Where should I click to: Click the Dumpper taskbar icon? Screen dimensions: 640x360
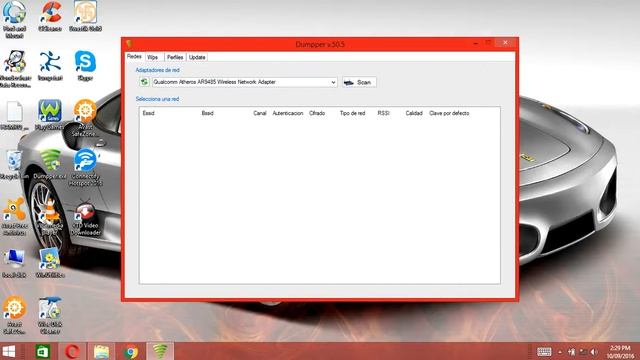click(160, 351)
